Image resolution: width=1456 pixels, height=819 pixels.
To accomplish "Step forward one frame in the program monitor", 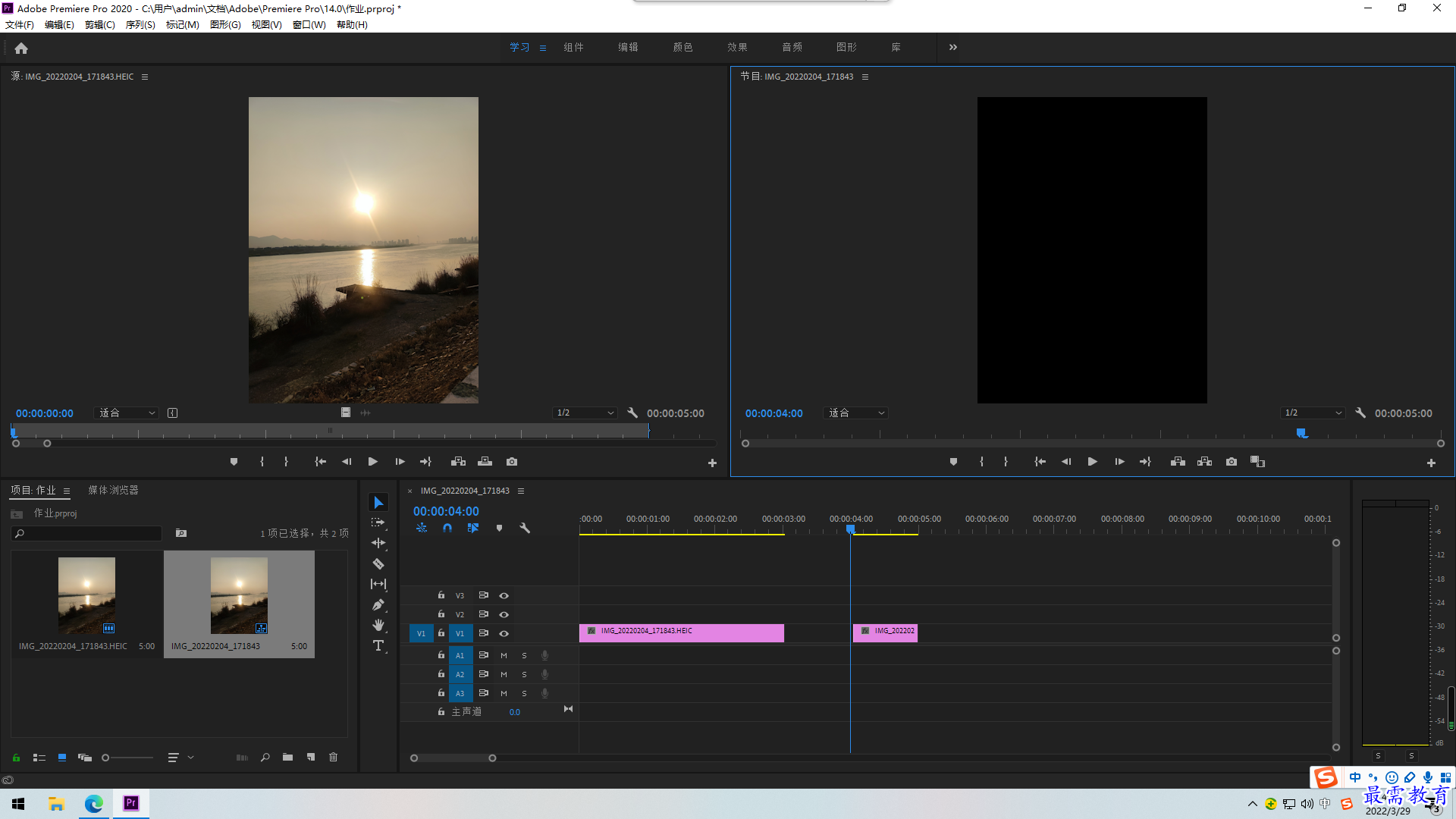I will (1119, 462).
